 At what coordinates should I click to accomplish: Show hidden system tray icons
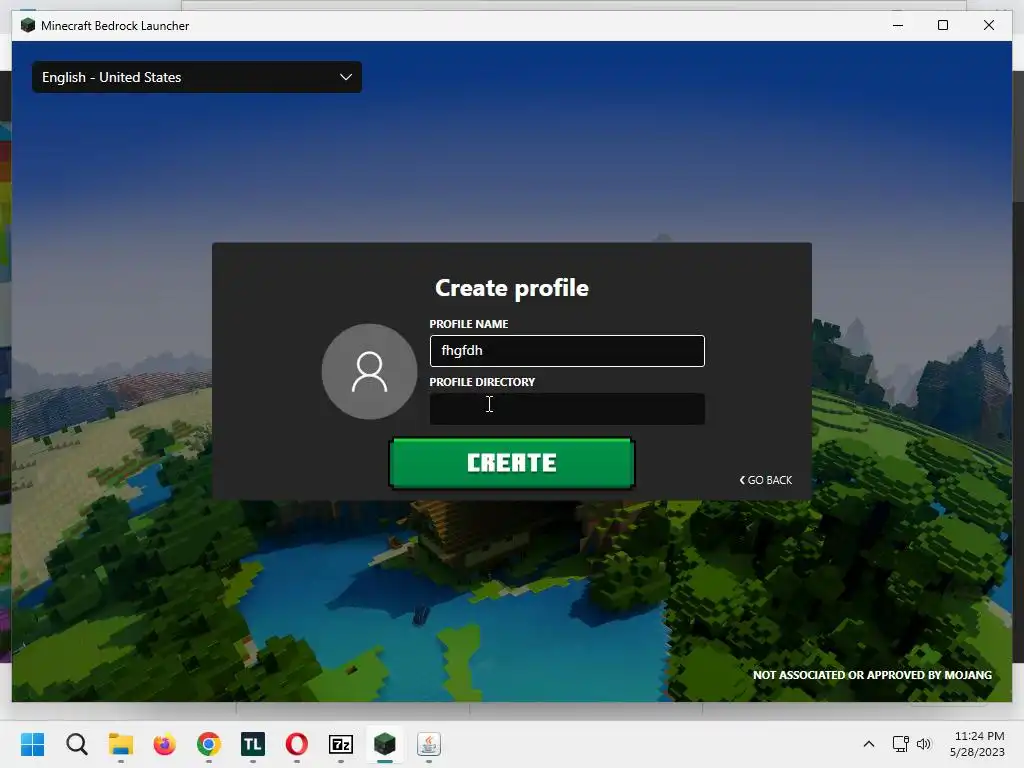click(869, 744)
